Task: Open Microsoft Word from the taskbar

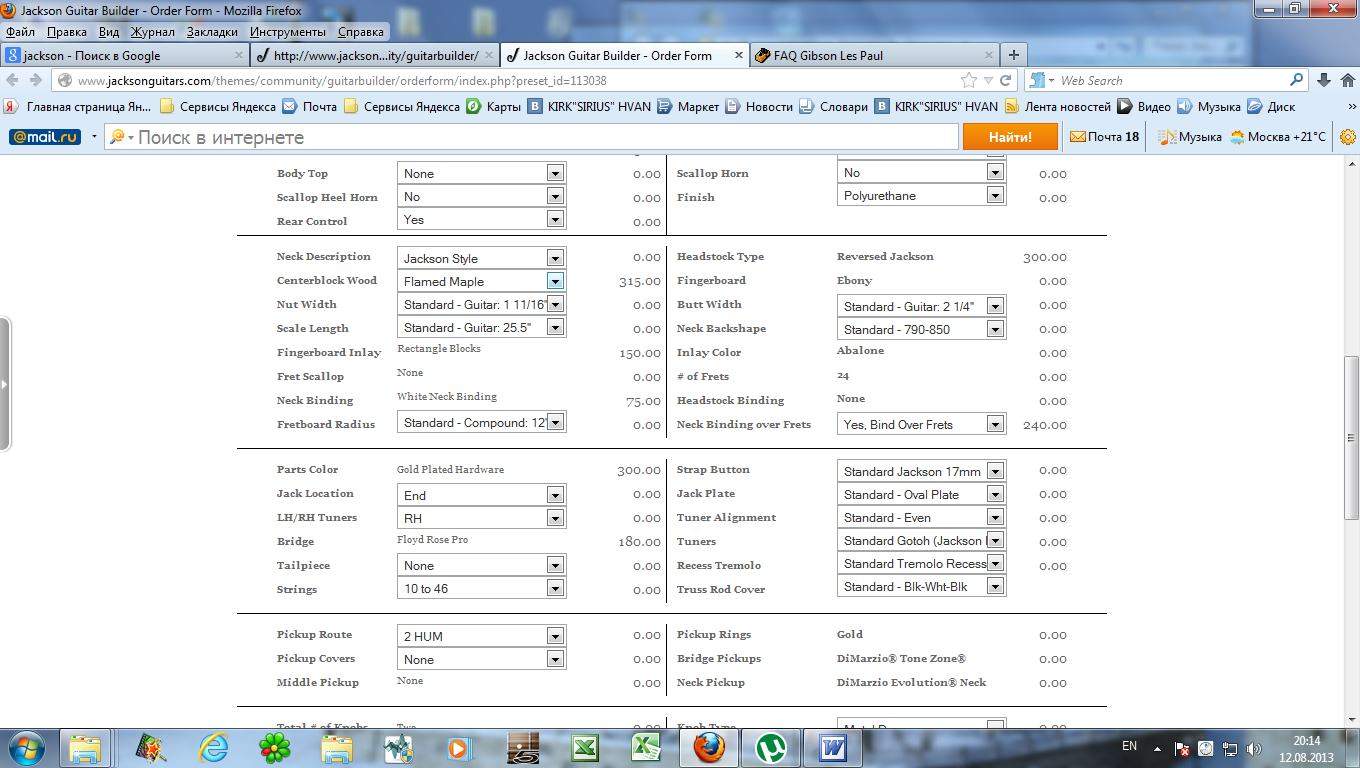Action: [x=833, y=747]
